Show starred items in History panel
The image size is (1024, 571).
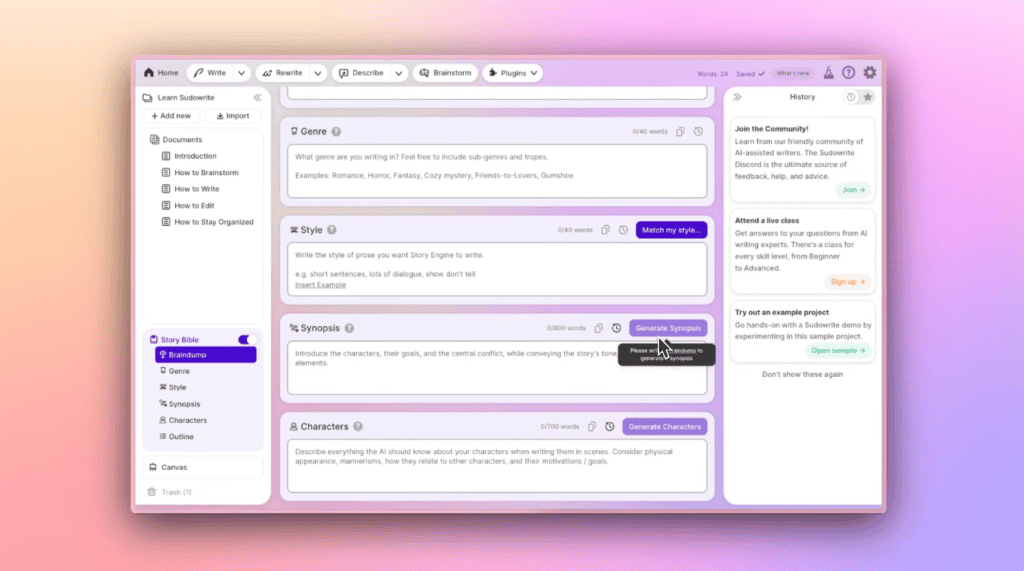point(868,97)
